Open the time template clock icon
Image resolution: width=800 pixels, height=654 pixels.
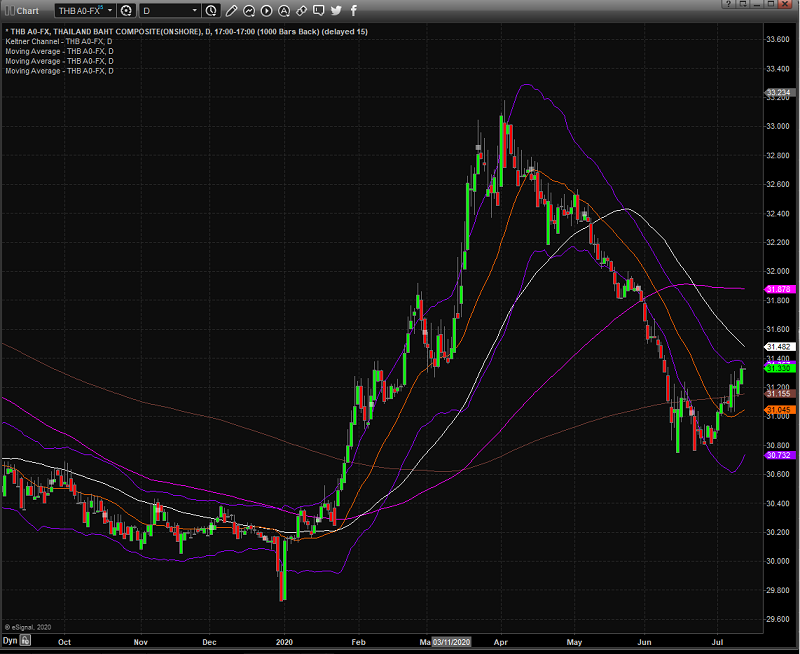tap(211, 10)
